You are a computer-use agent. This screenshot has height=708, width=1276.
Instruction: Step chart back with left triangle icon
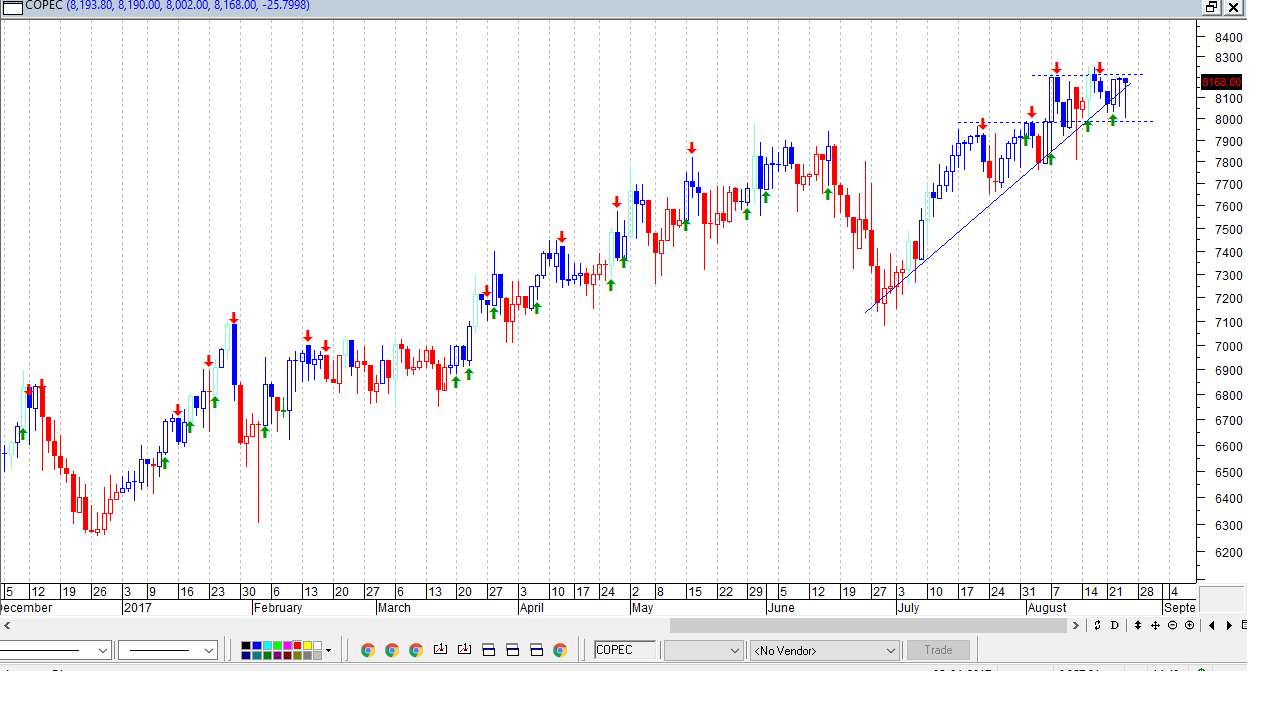click(1212, 626)
